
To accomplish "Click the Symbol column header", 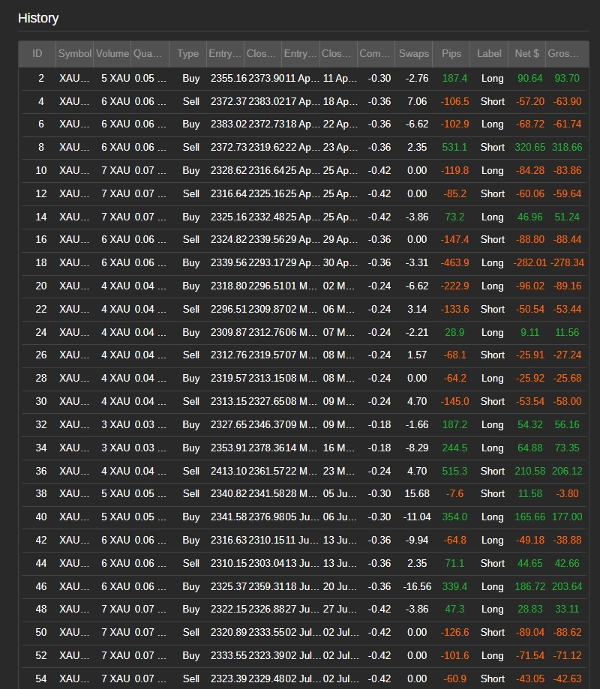I will (x=75, y=54).
